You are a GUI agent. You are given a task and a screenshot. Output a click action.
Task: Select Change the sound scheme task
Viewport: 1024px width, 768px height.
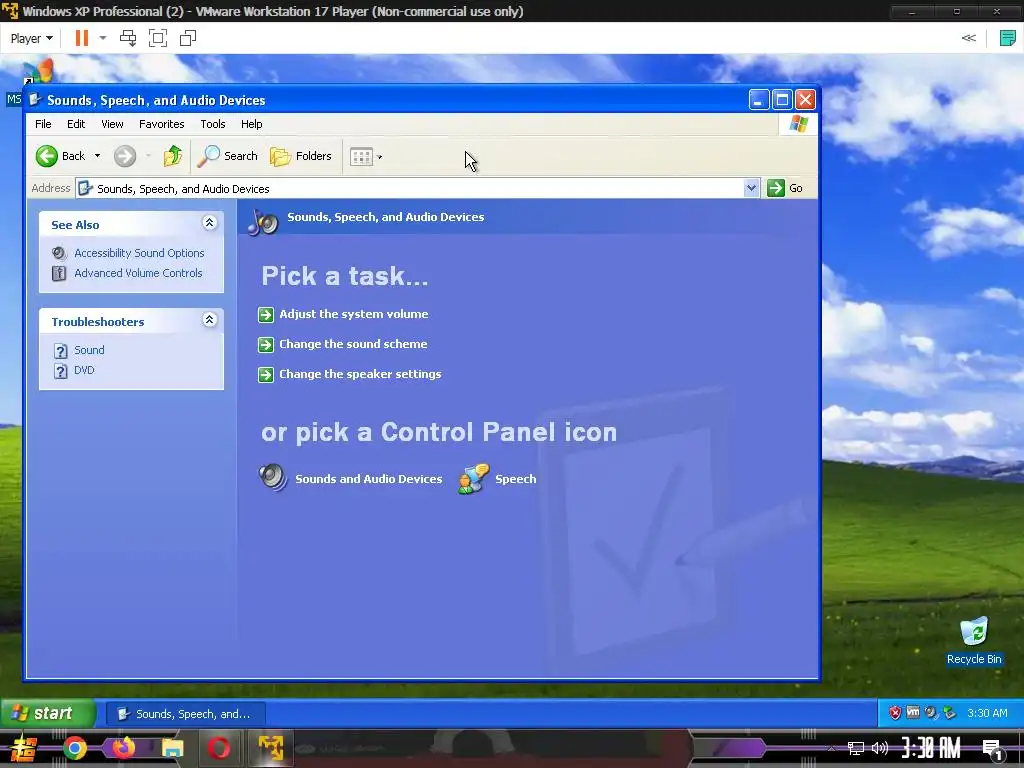click(x=353, y=344)
